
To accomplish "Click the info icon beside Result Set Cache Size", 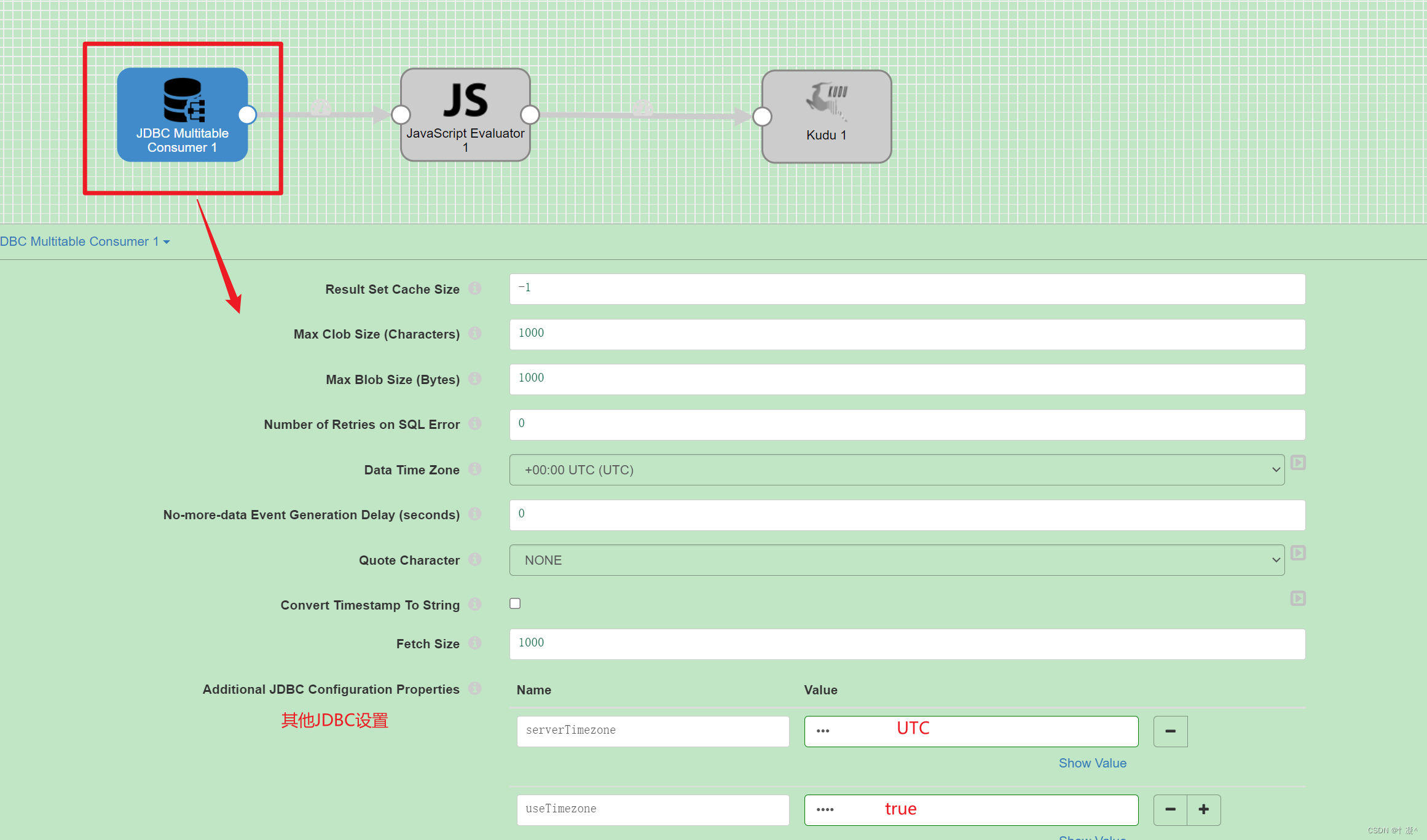I will pyautogui.click(x=474, y=288).
